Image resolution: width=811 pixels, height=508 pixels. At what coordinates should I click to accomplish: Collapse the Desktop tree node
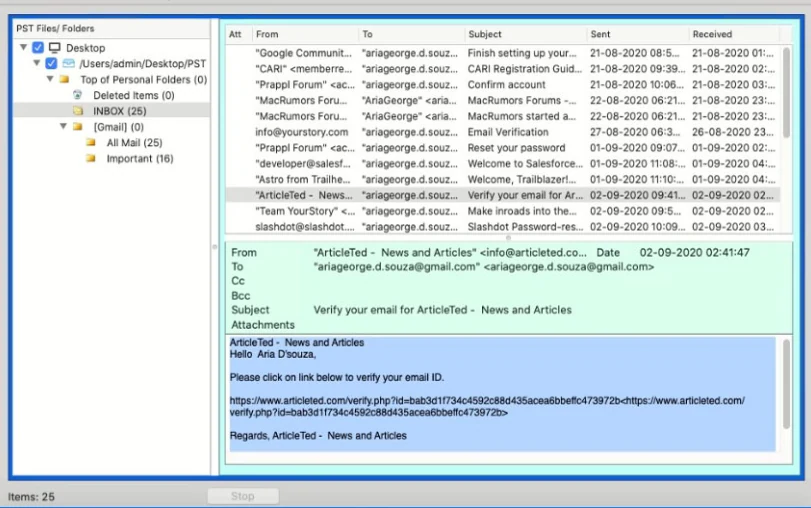(23, 47)
